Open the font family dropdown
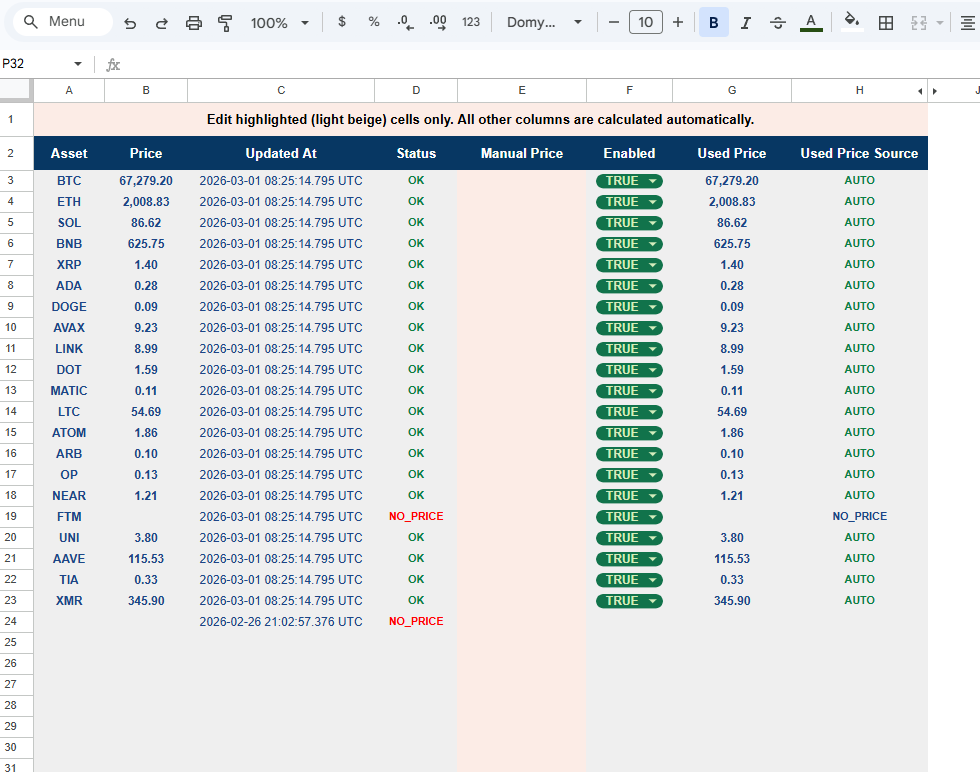The width and height of the screenshot is (980, 772). 543,21
